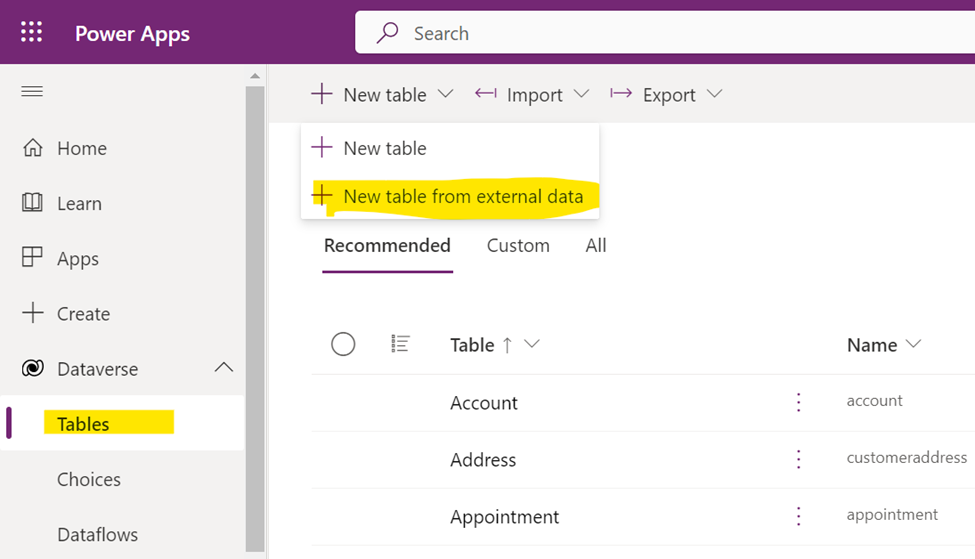
Task: Collapse the Dataverse section chevron
Action: 224,367
